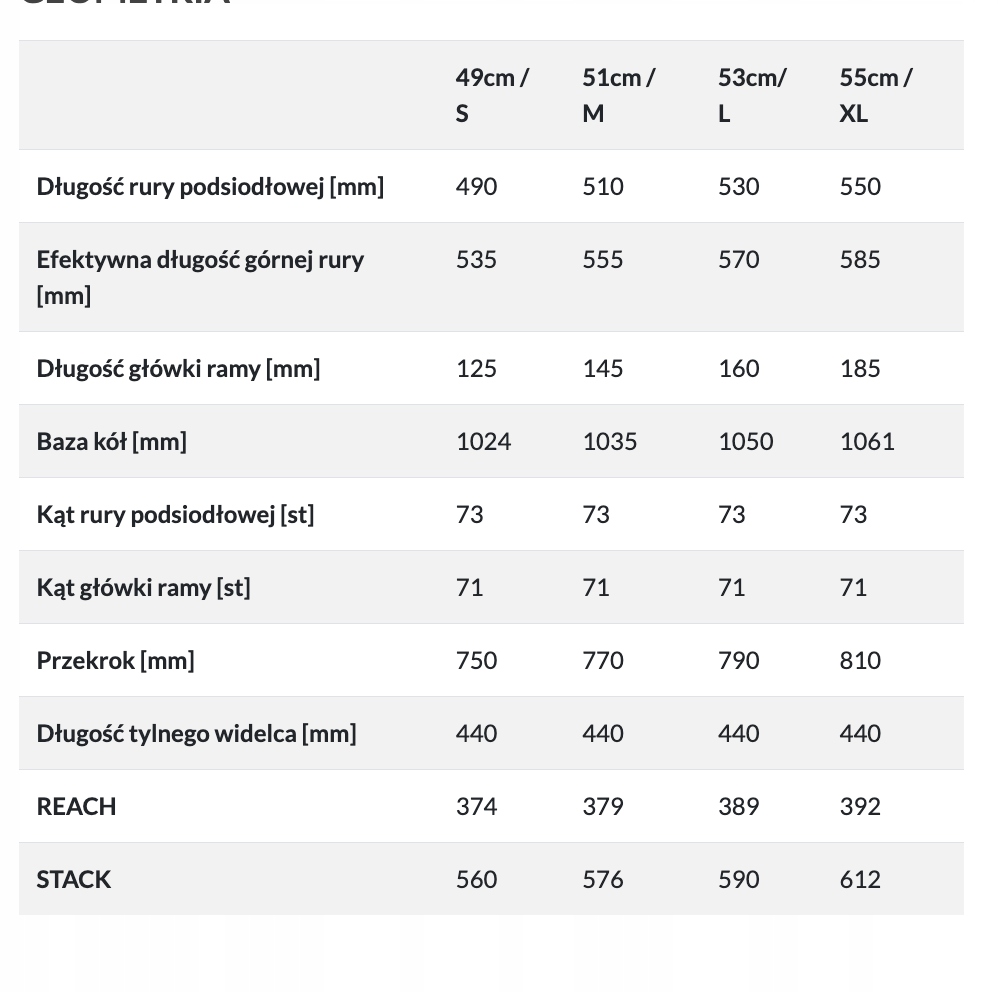Click the wheelbase value 1024
Viewport: 998px width, 992px height.
pyautogui.click(x=483, y=442)
